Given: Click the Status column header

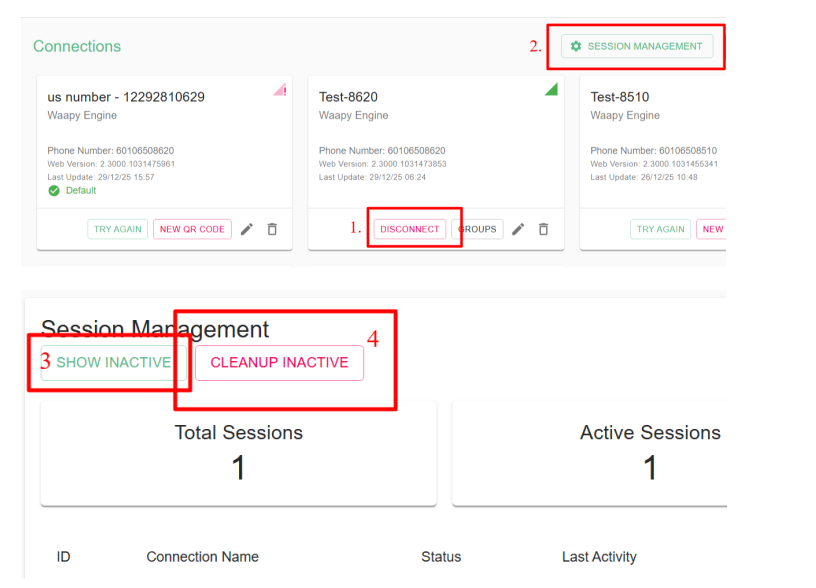Looking at the screenshot, I should tap(441, 557).
